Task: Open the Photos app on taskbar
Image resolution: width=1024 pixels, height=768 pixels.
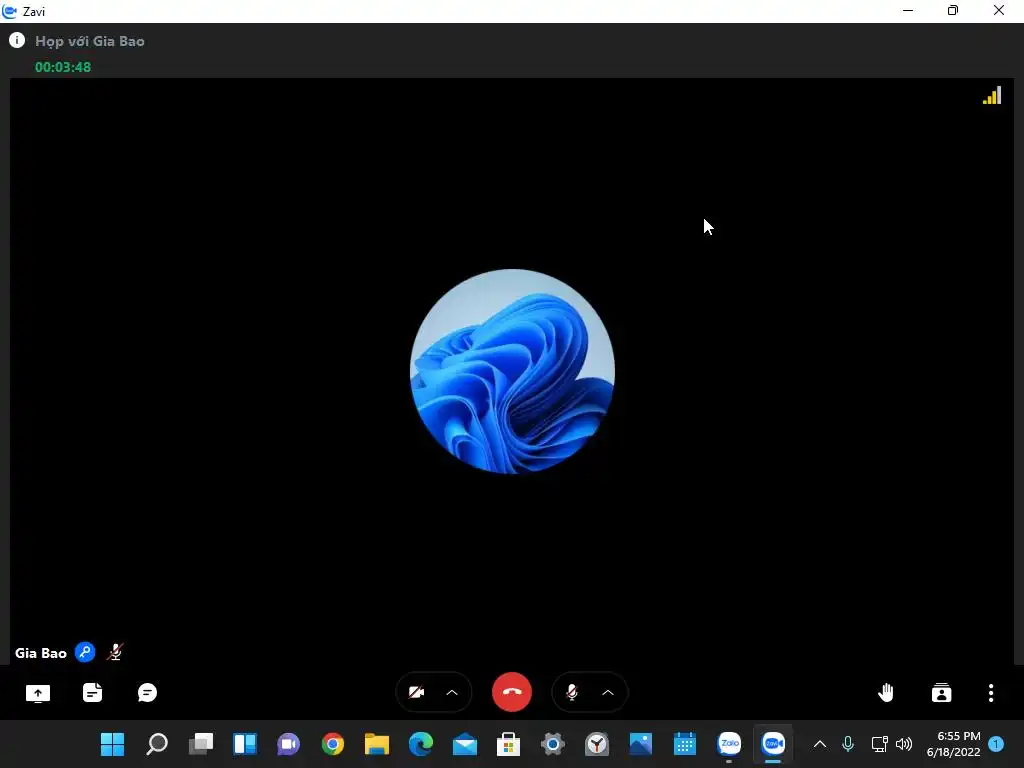Action: tap(641, 744)
